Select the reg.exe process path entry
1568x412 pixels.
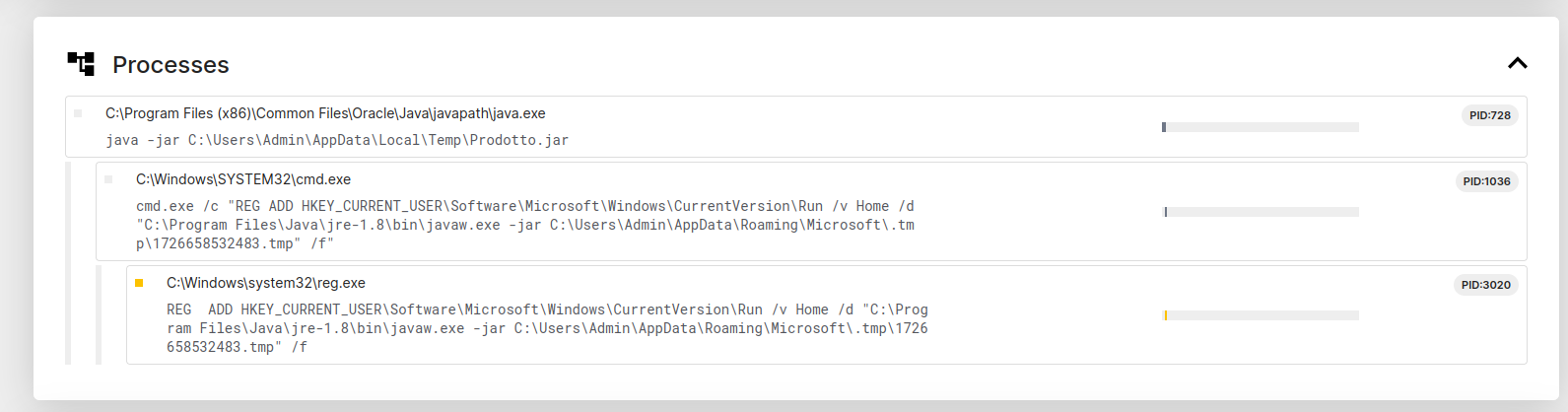[266, 283]
